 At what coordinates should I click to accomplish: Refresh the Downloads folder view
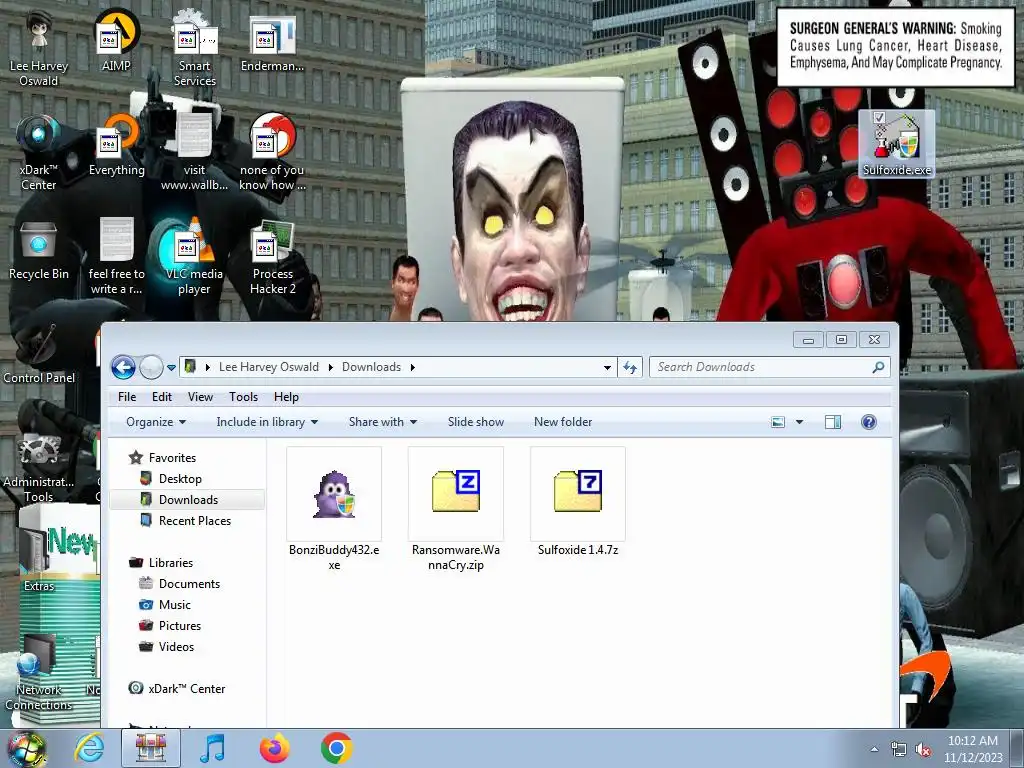click(x=630, y=367)
